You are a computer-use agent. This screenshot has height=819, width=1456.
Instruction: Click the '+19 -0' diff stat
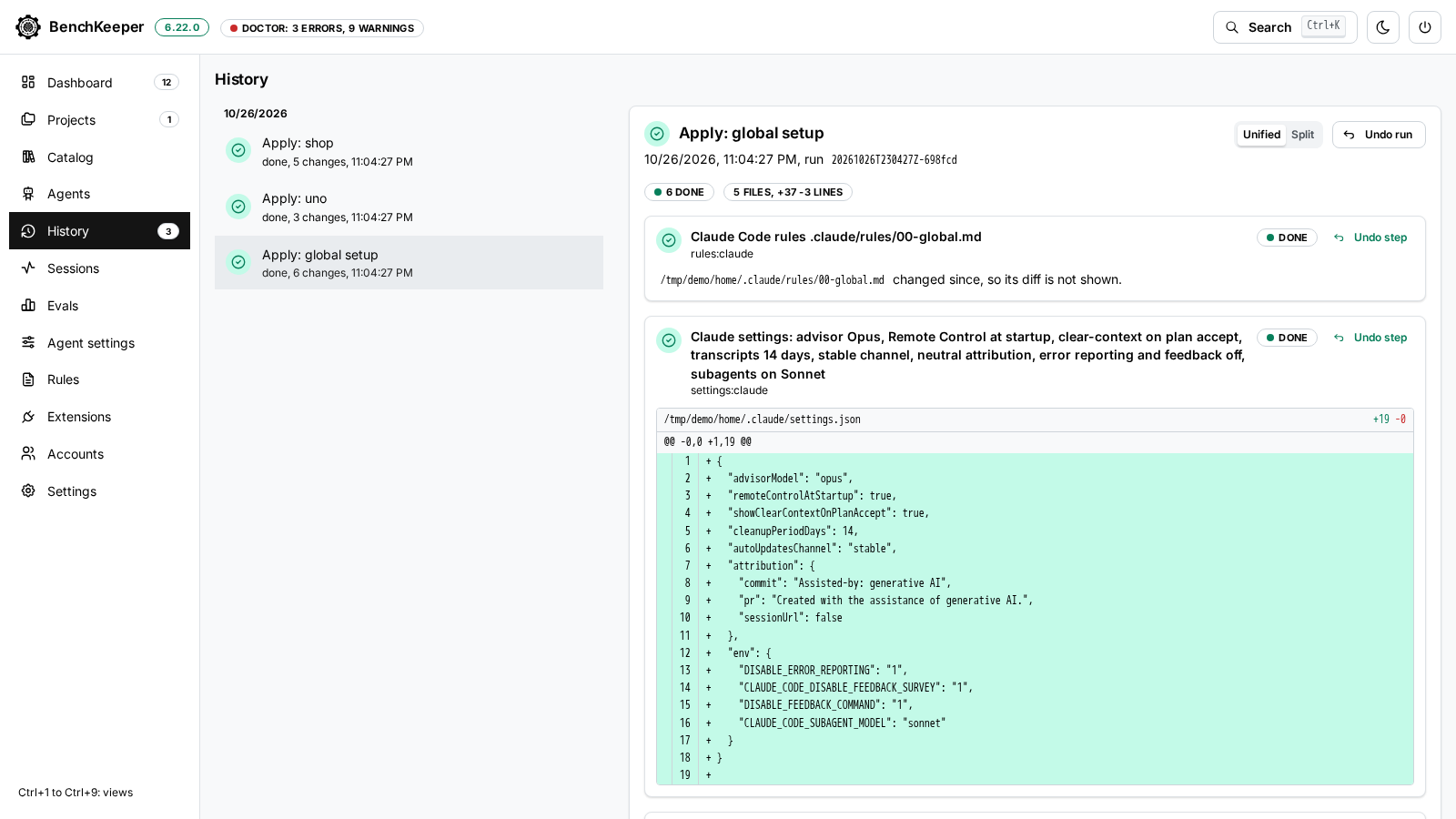click(1390, 420)
